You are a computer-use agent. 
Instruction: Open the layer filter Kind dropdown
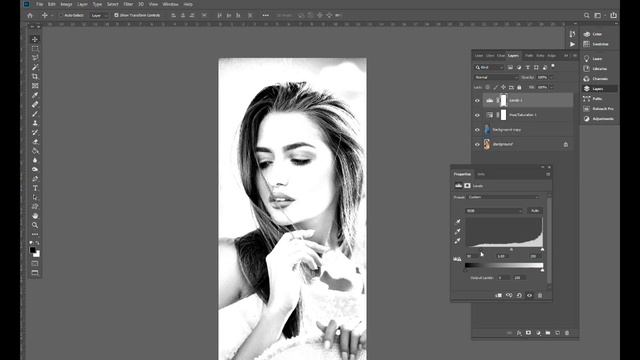pos(489,67)
